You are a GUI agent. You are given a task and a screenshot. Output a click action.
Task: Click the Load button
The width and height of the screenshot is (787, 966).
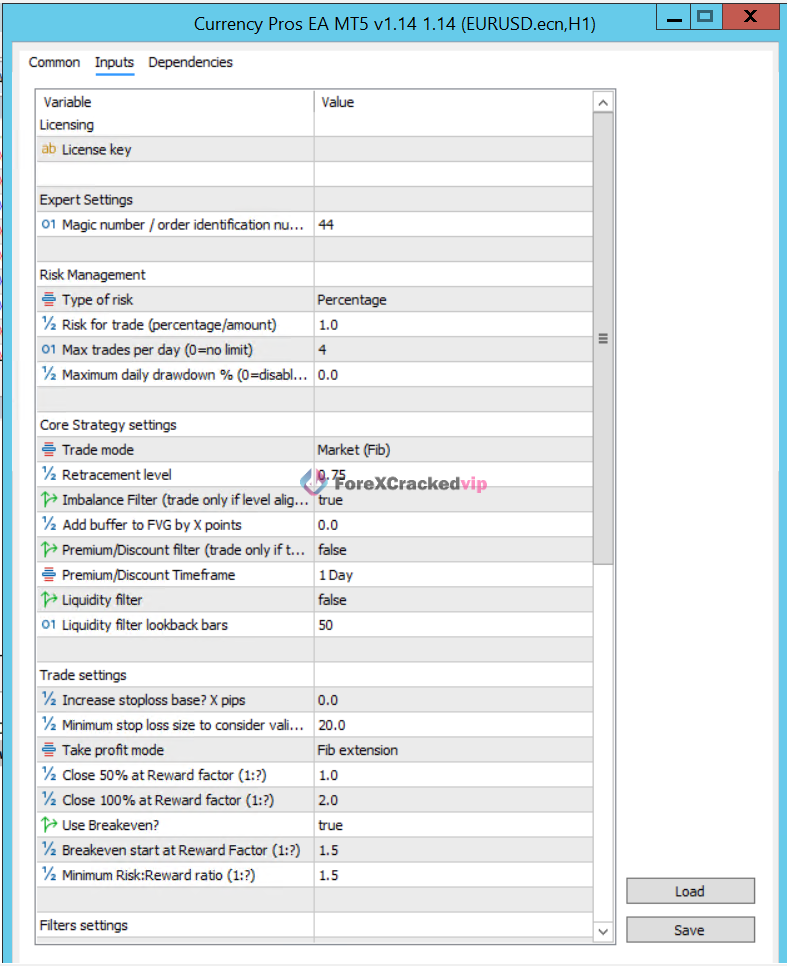tap(690, 891)
